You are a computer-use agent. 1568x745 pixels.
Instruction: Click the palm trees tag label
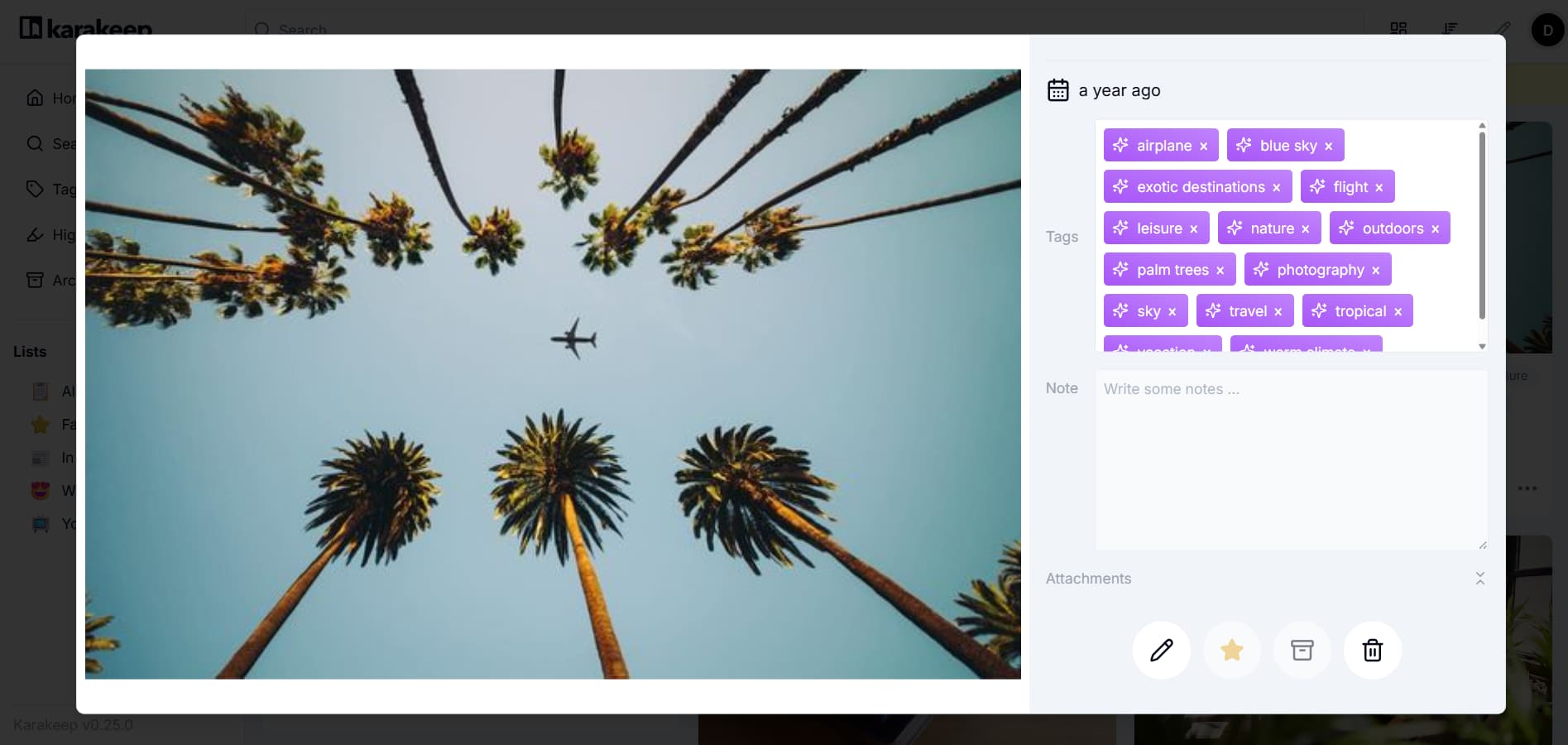click(x=1172, y=270)
